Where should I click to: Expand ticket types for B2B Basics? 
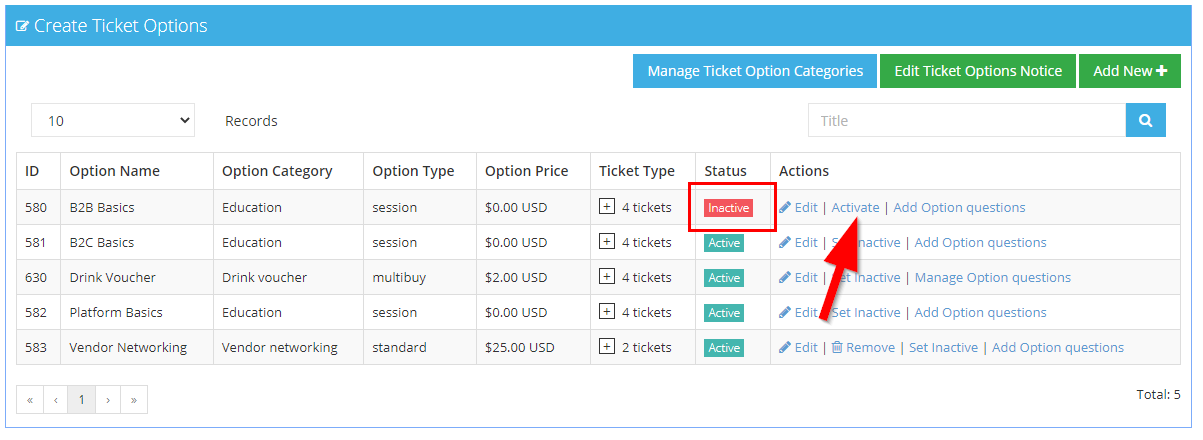pyautogui.click(x=607, y=207)
